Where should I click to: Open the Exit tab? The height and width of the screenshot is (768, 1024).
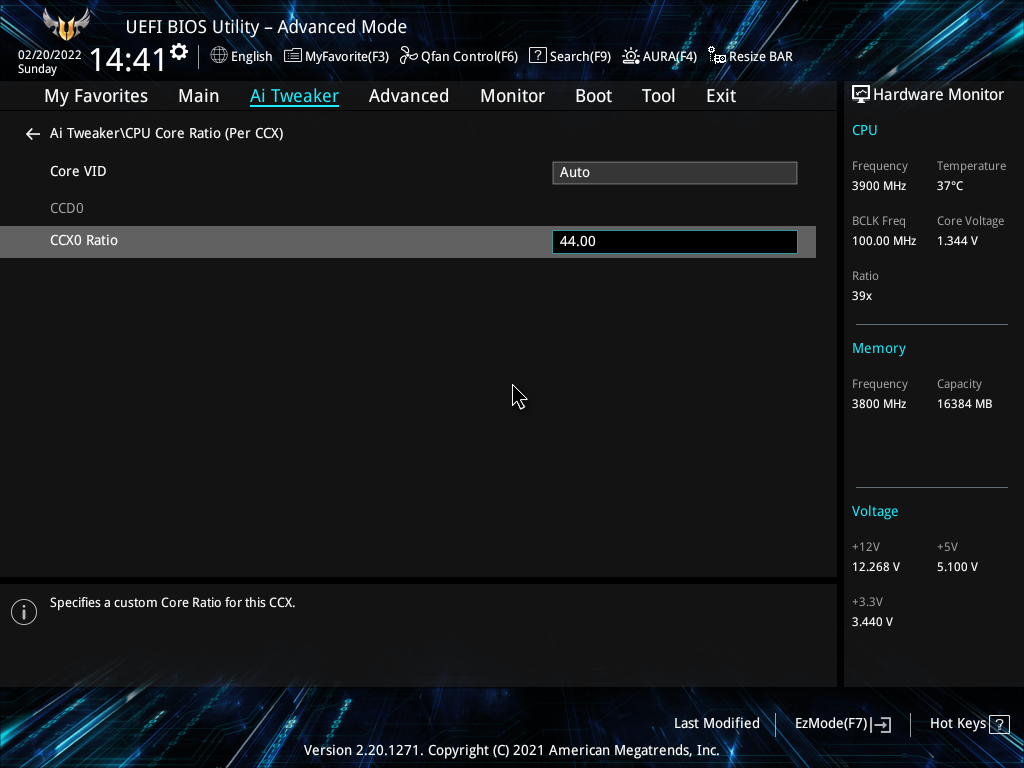(721, 96)
